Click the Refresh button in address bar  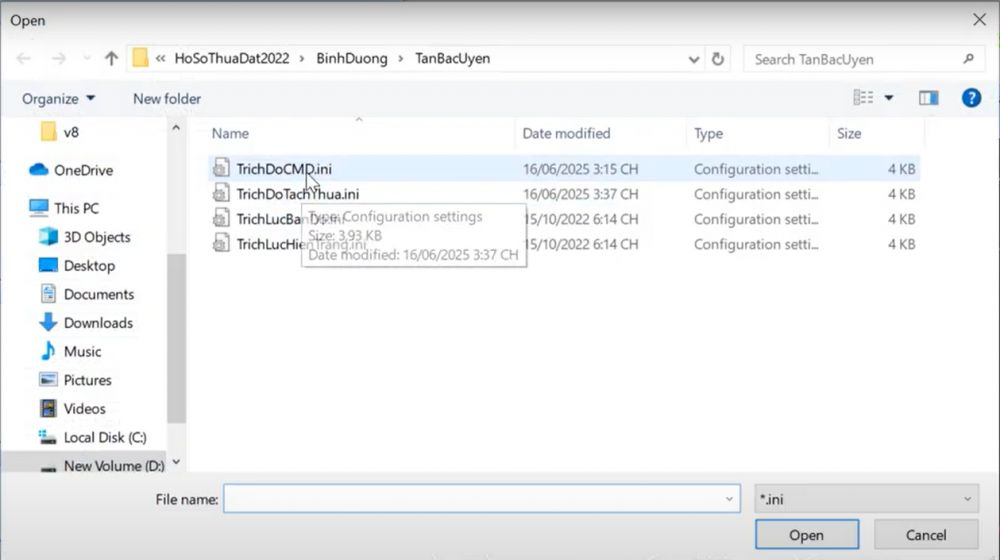717,59
